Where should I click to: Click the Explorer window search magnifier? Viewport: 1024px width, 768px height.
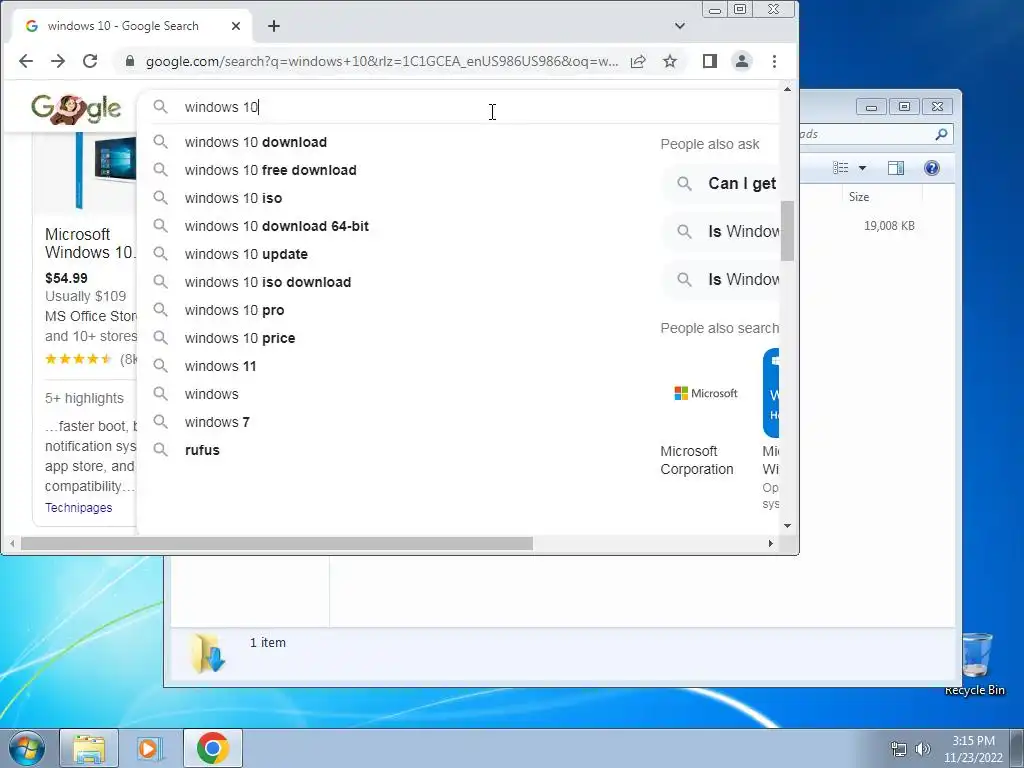pyautogui.click(x=941, y=135)
